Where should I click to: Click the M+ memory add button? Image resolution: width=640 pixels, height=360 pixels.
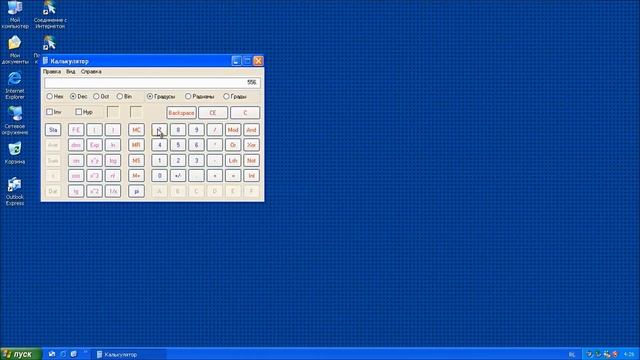coord(136,176)
